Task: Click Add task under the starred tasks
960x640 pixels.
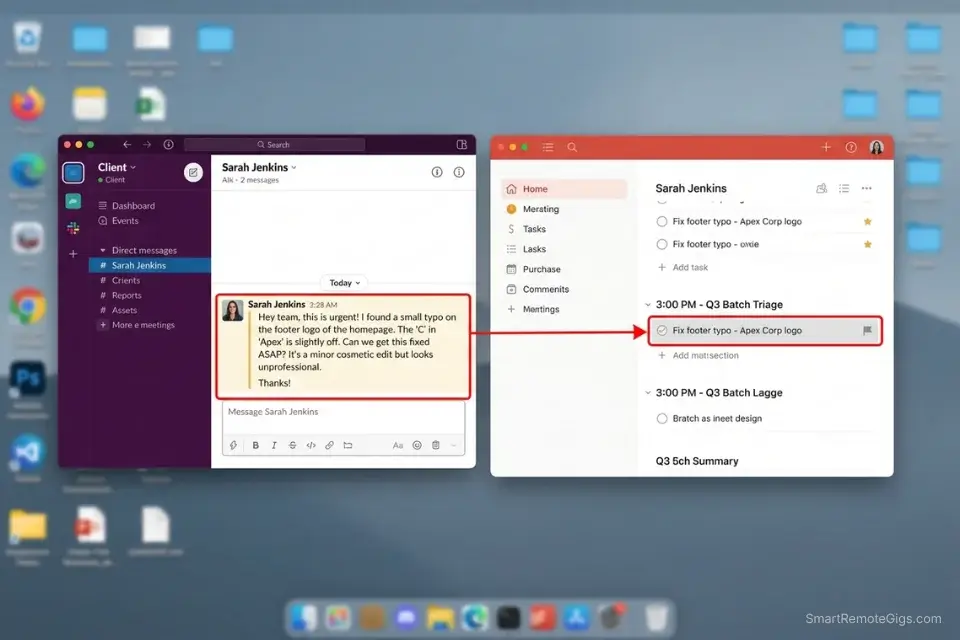Action: pyautogui.click(x=683, y=267)
